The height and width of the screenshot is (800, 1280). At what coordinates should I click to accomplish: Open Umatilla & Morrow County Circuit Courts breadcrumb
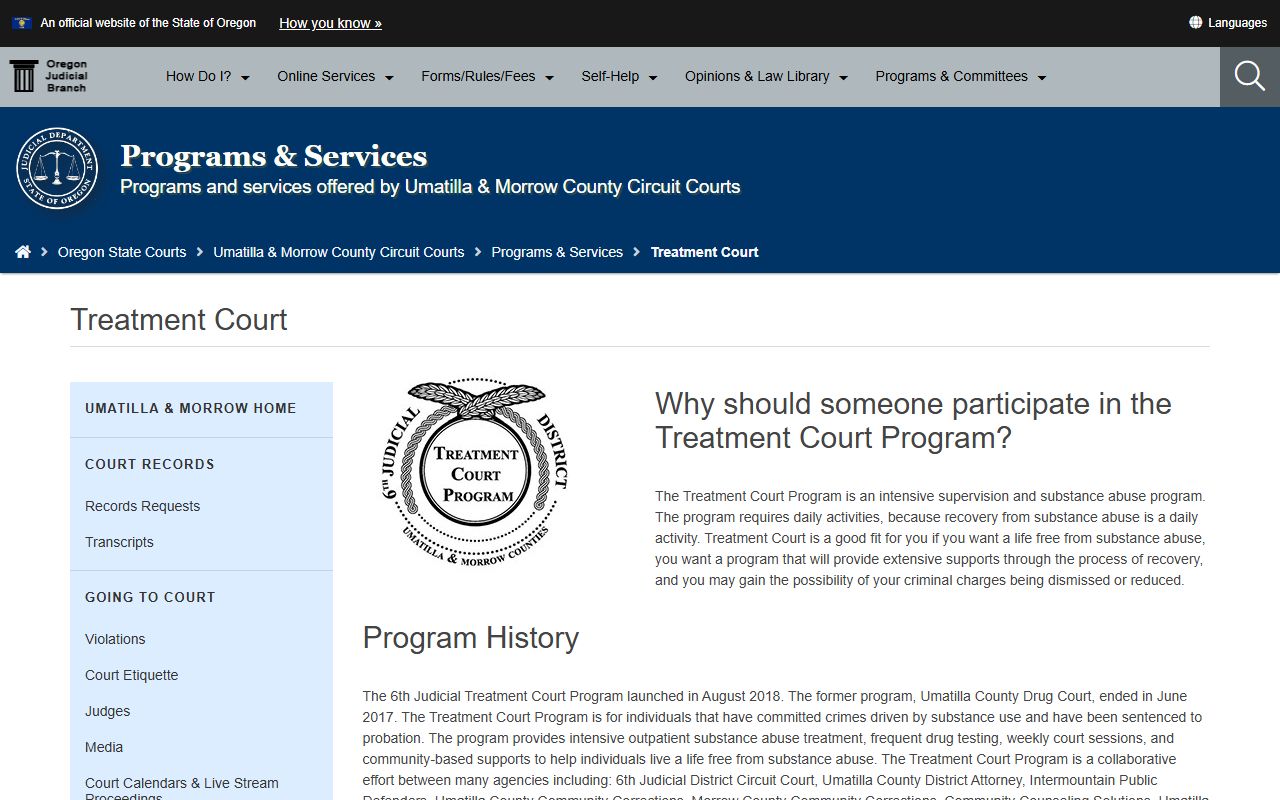(x=339, y=252)
